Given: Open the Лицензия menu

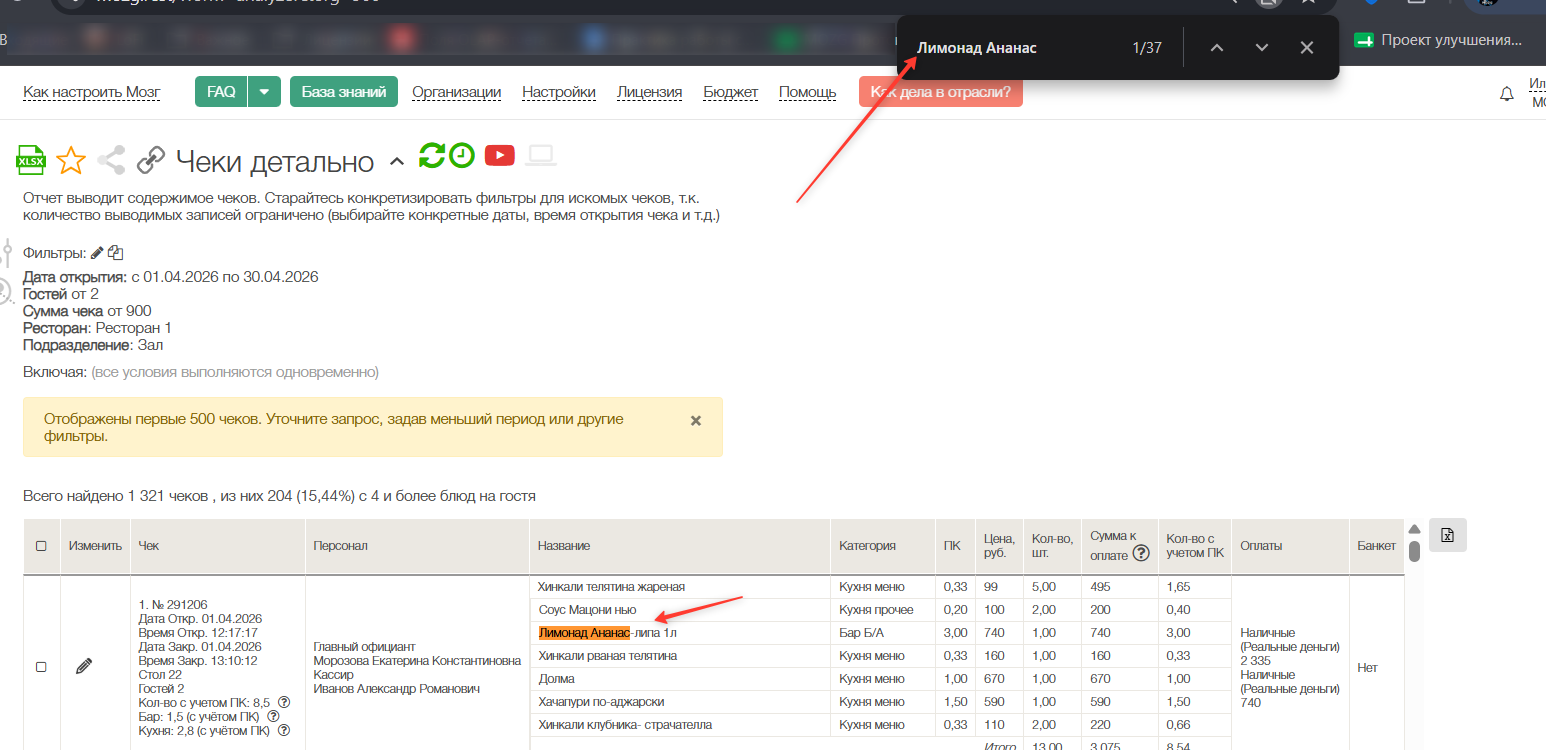Looking at the screenshot, I should coord(649,92).
